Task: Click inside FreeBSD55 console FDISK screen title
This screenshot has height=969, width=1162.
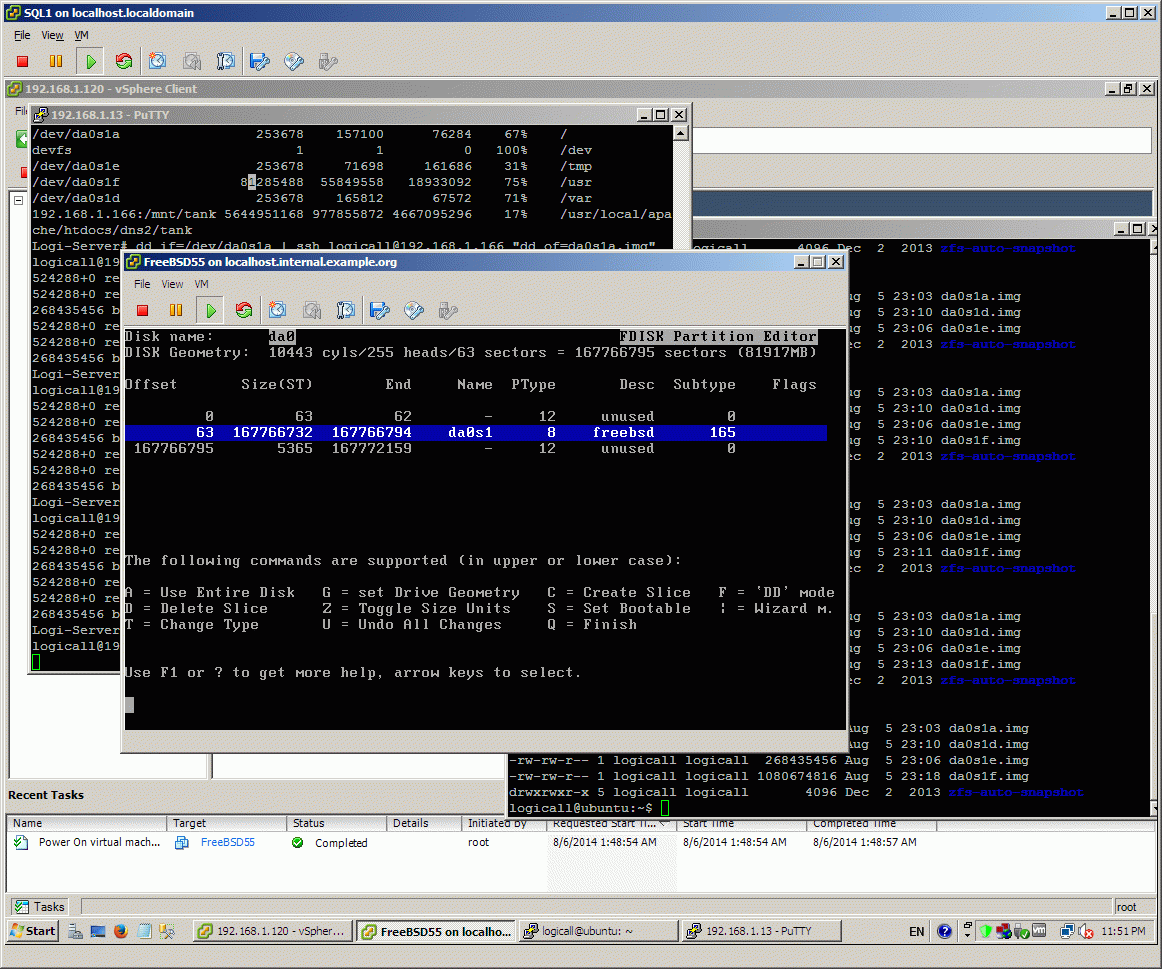Action: pyautogui.click(x=718, y=336)
